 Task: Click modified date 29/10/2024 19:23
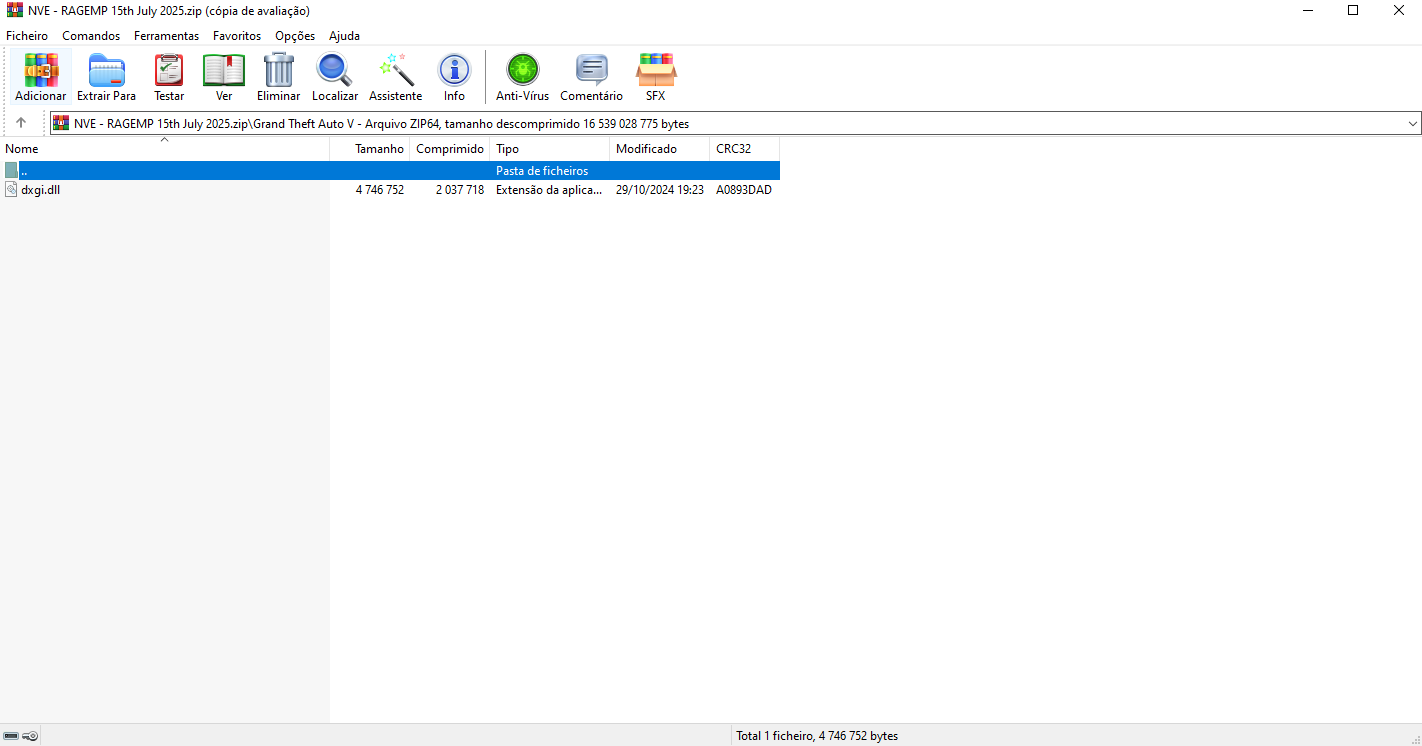point(660,189)
